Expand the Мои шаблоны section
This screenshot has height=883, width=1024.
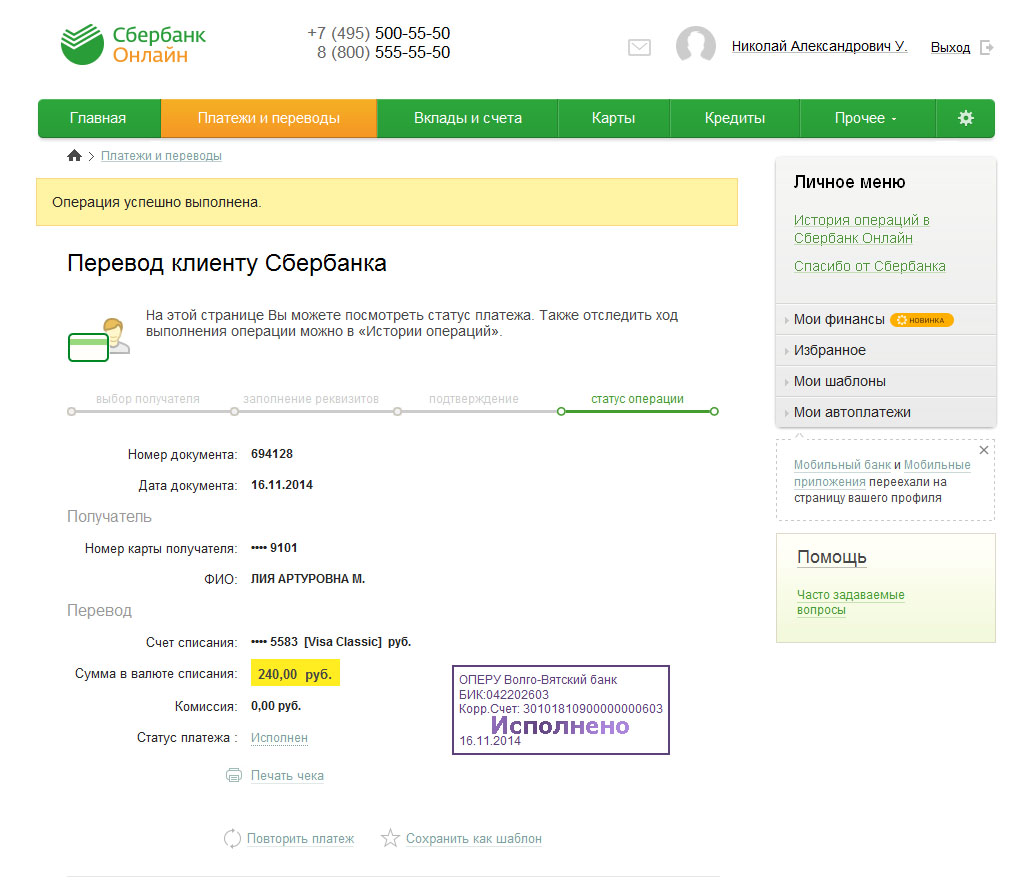coord(886,381)
